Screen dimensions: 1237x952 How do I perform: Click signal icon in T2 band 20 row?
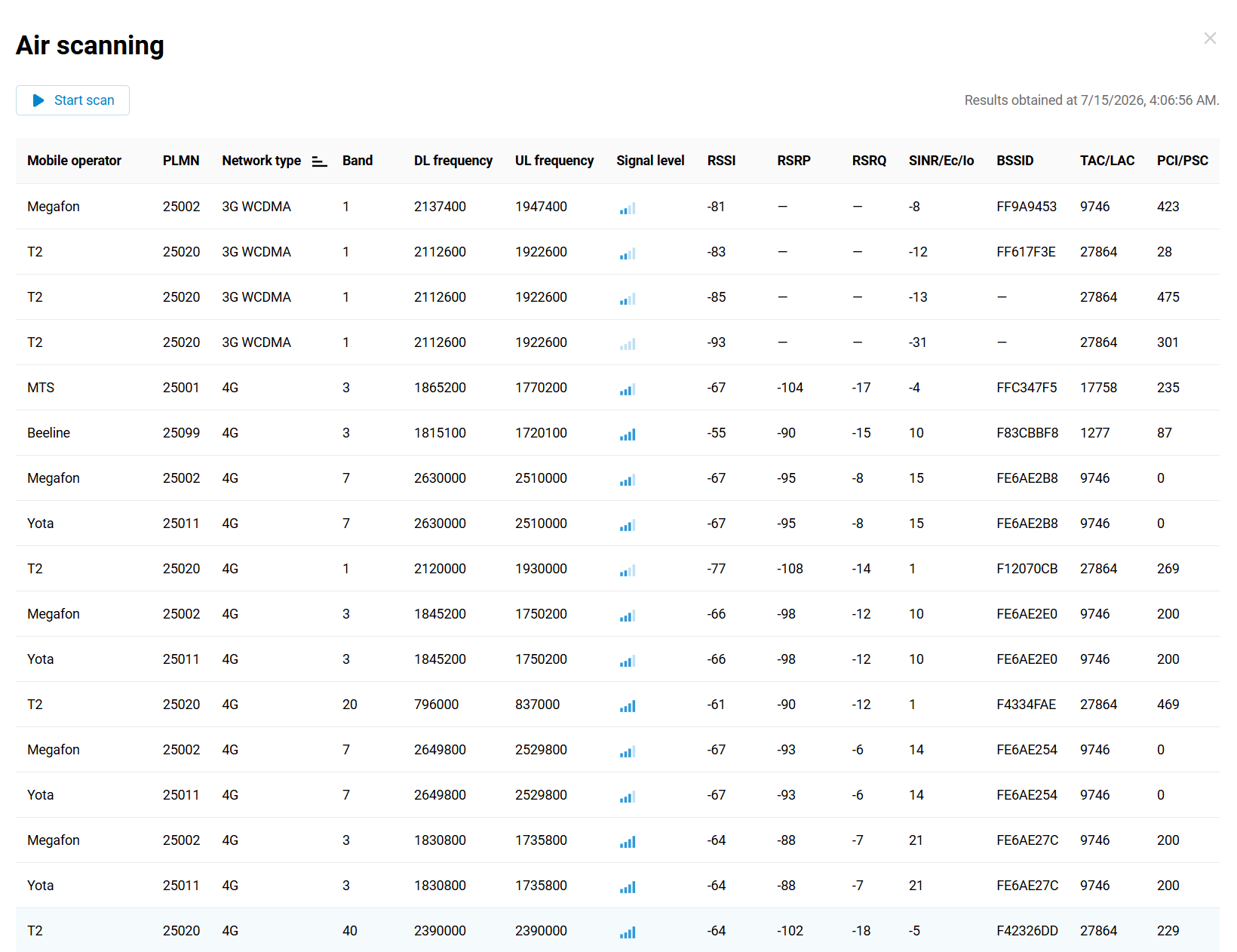pyautogui.click(x=628, y=705)
